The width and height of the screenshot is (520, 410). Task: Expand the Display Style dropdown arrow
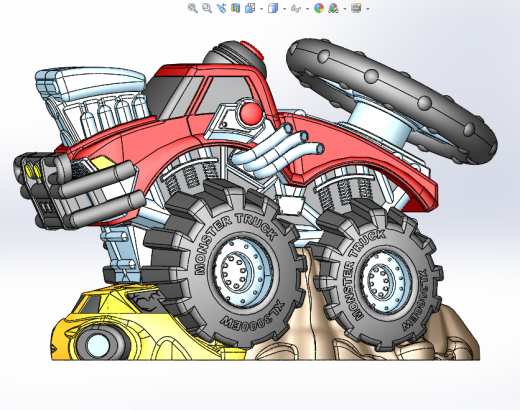coord(284,9)
